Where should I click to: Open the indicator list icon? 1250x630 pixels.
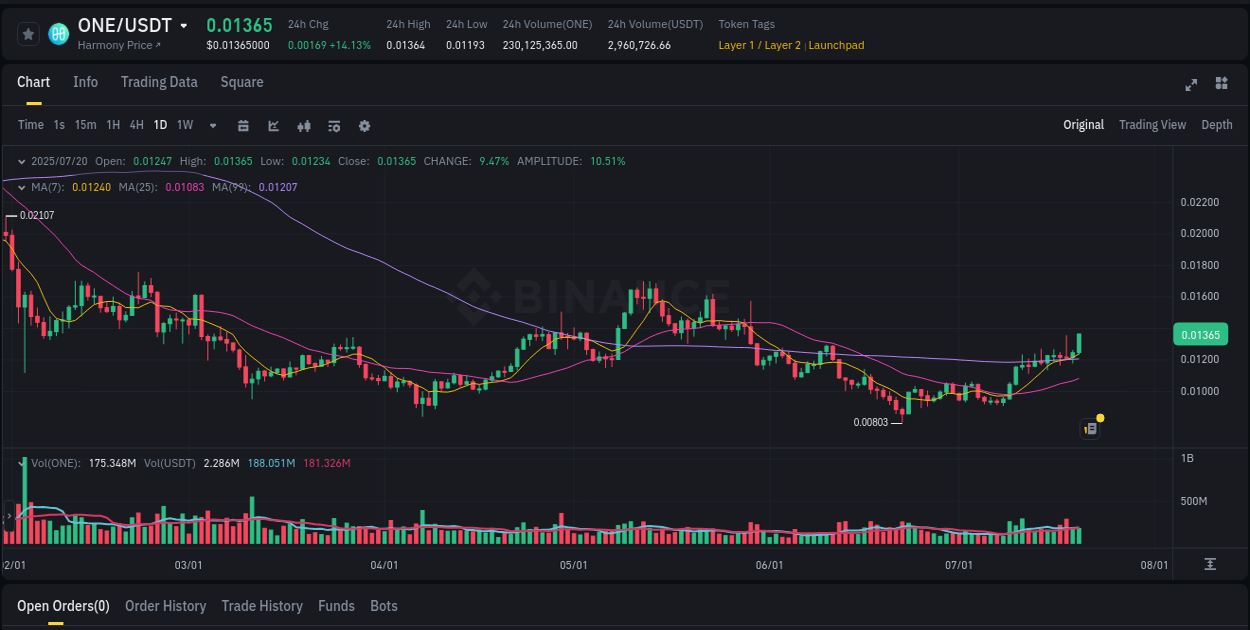[333, 126]
